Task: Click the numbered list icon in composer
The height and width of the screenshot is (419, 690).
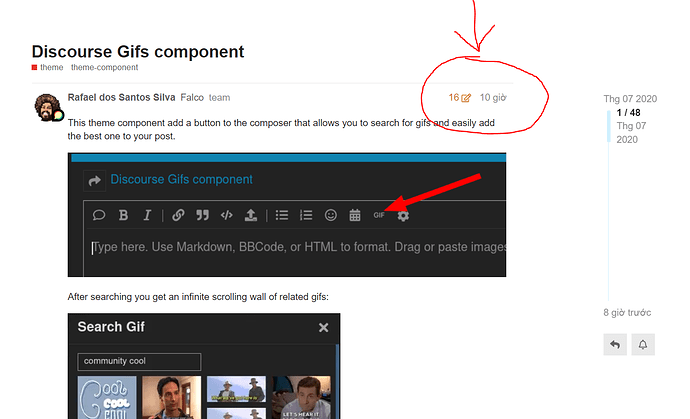Action: [x=306, y=215]
